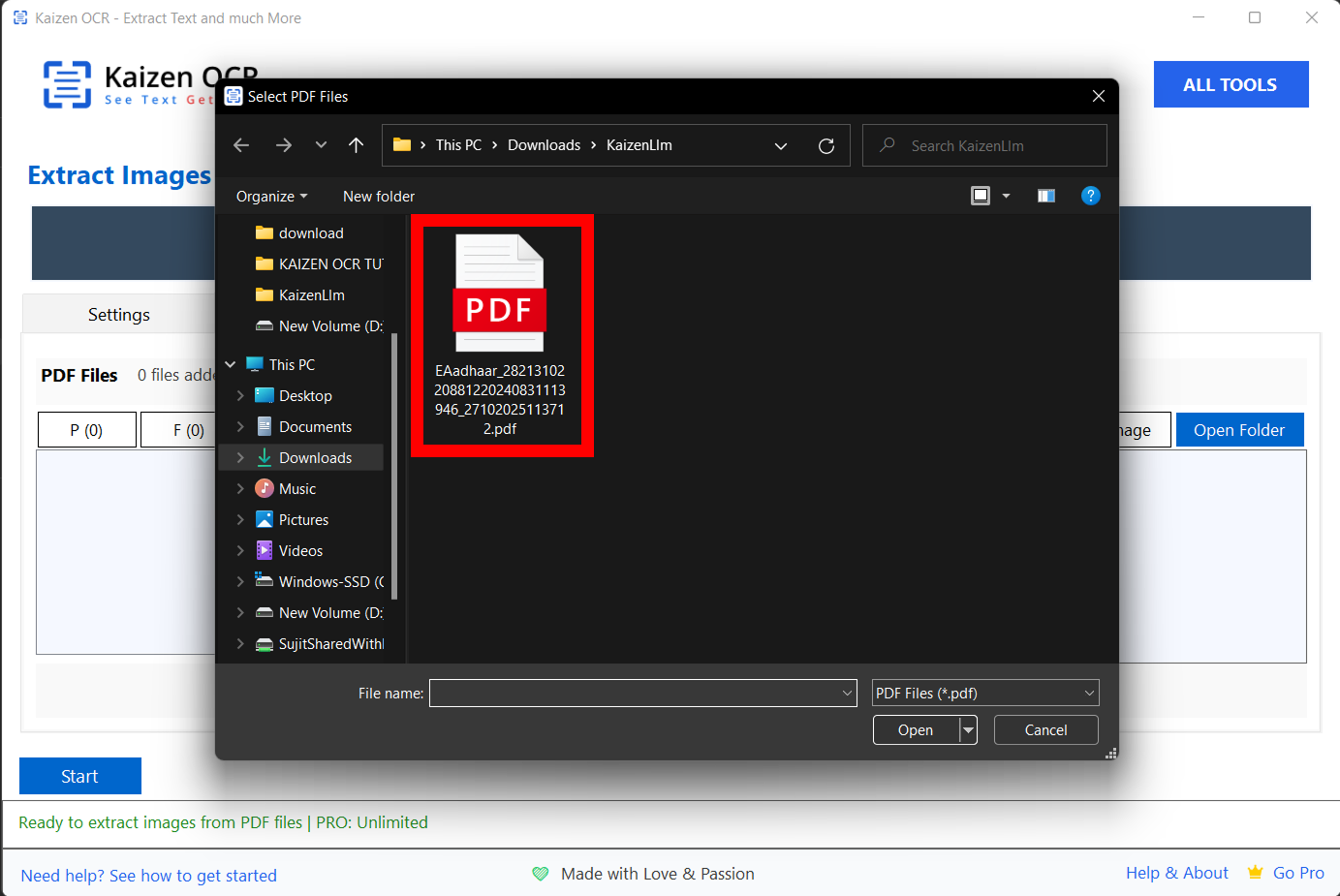
Task: Select the EAadhaar PDF file thumbnail
Action: point(500,334)
